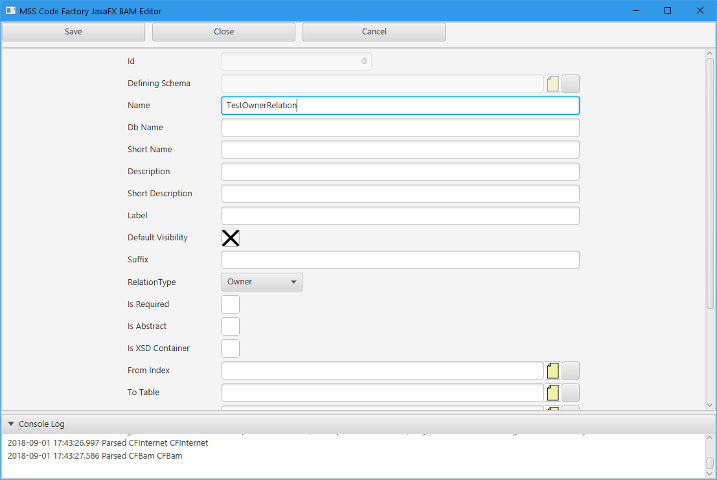Click the application icon in title bar
The width and height of the screenshot is (717, 480).
coord(9,10)
